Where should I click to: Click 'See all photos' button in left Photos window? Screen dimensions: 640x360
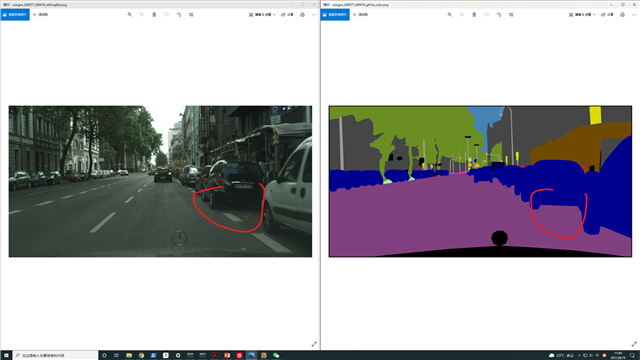click(15, 15)
